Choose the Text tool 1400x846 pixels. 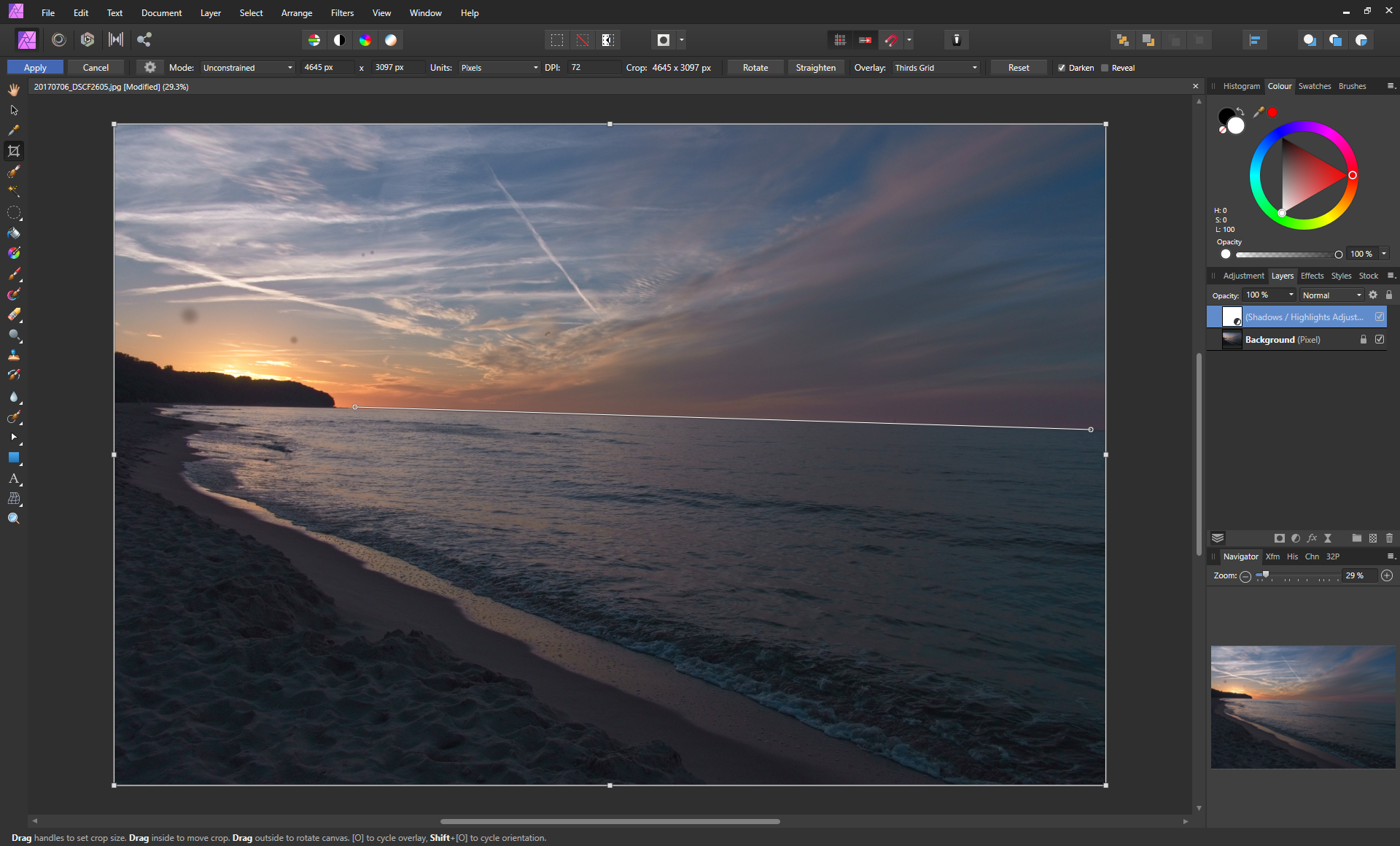point(14,478)
